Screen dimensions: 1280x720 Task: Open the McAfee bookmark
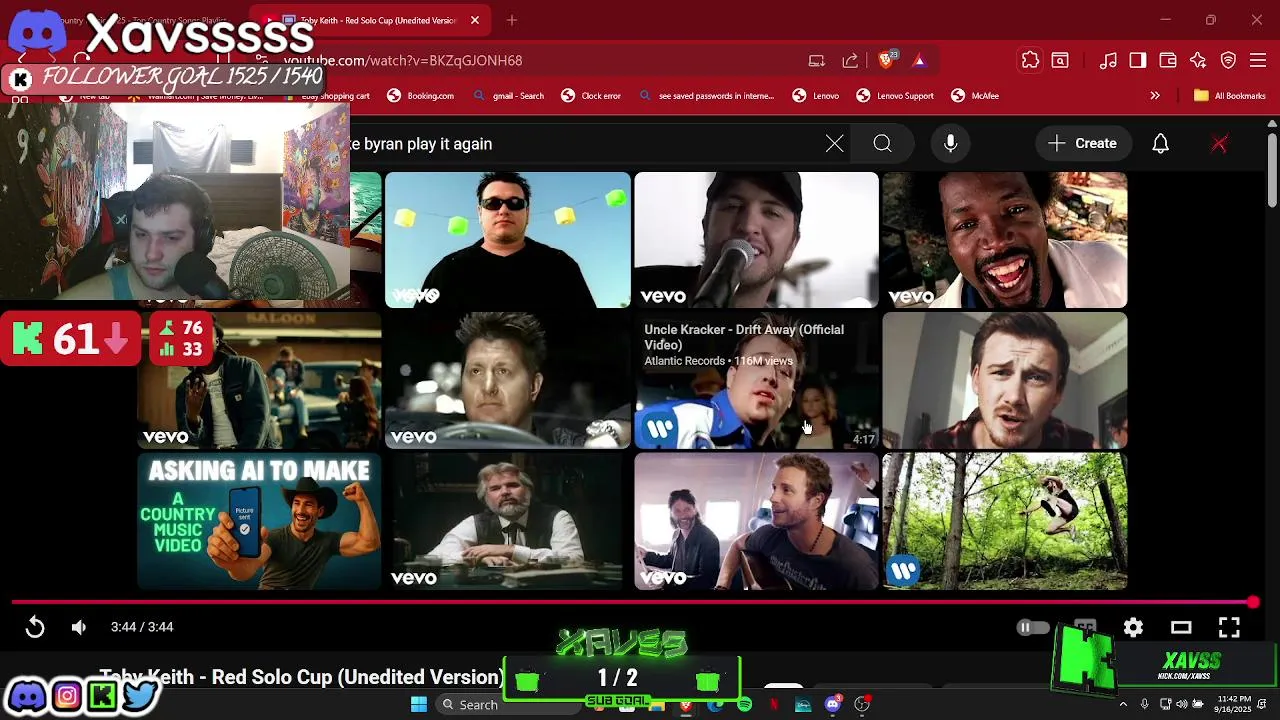(x=975, y=96)
